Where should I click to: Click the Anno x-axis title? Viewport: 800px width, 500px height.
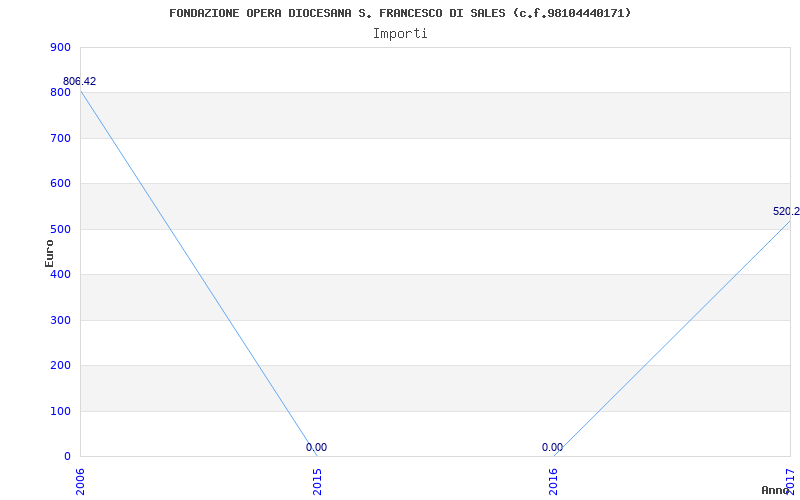(776, 490)
